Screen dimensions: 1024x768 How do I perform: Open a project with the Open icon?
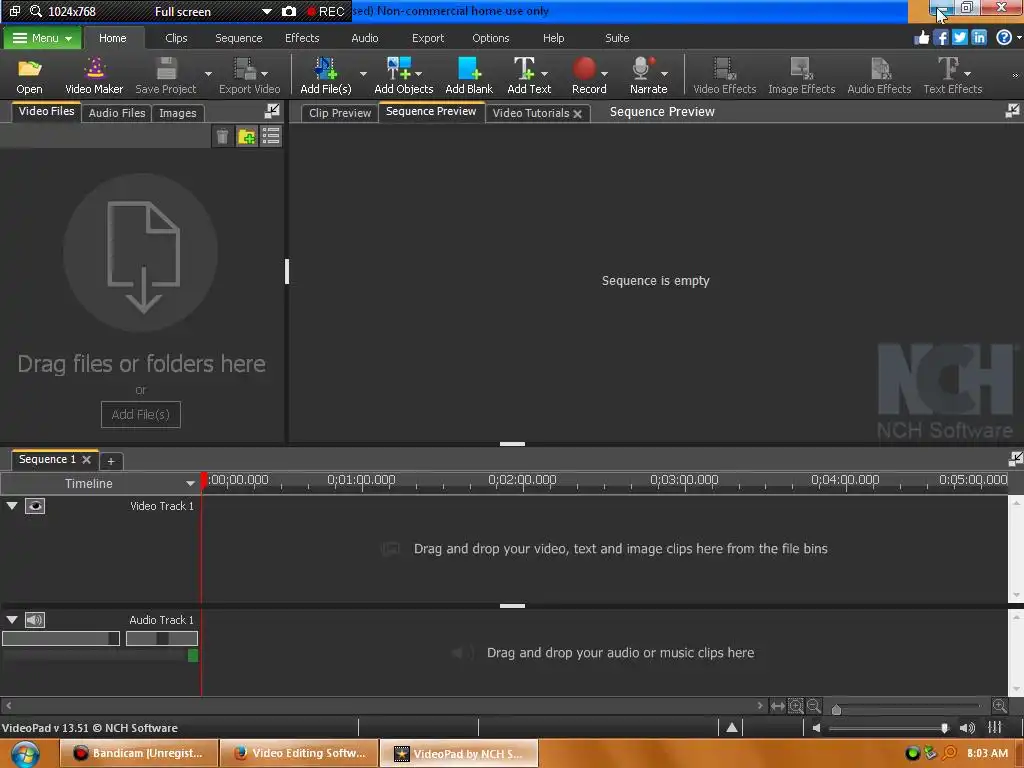click(29, 76)
